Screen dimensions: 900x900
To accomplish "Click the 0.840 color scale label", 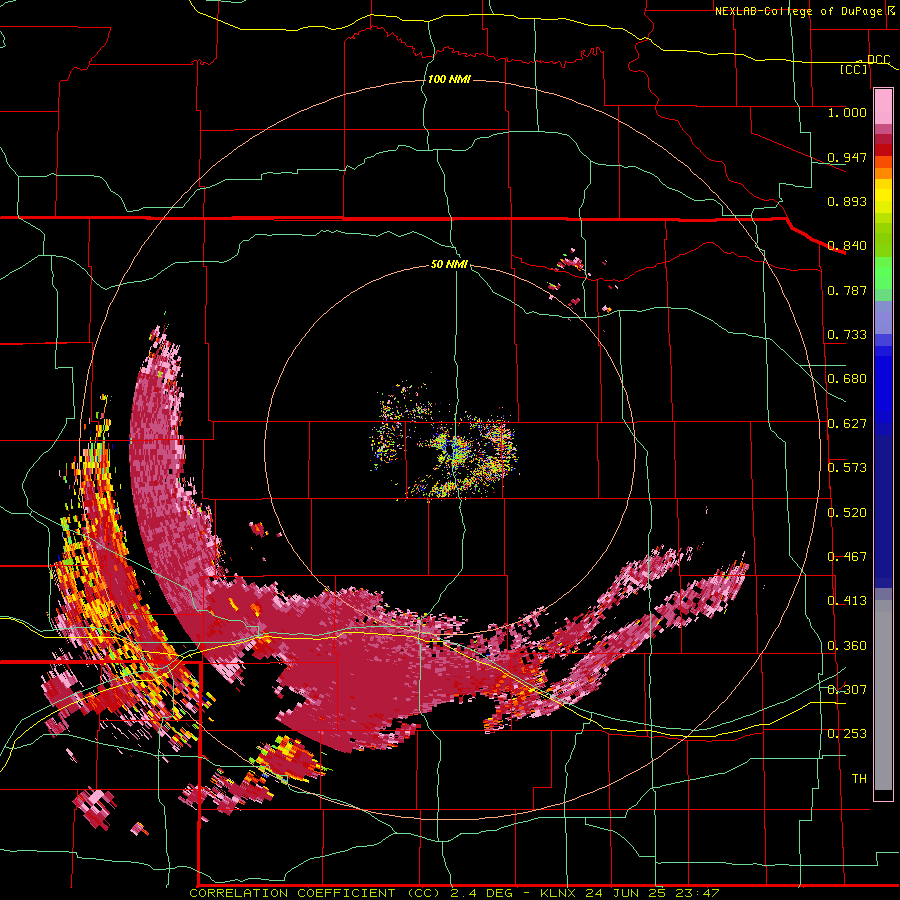I will coord(847,246).
